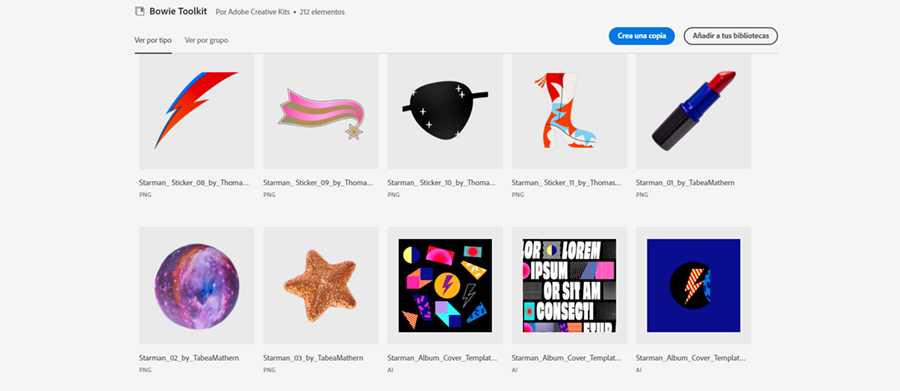
Task: Open the colorful shapes album cover thumbnail
Action: [x=445, y=285]
